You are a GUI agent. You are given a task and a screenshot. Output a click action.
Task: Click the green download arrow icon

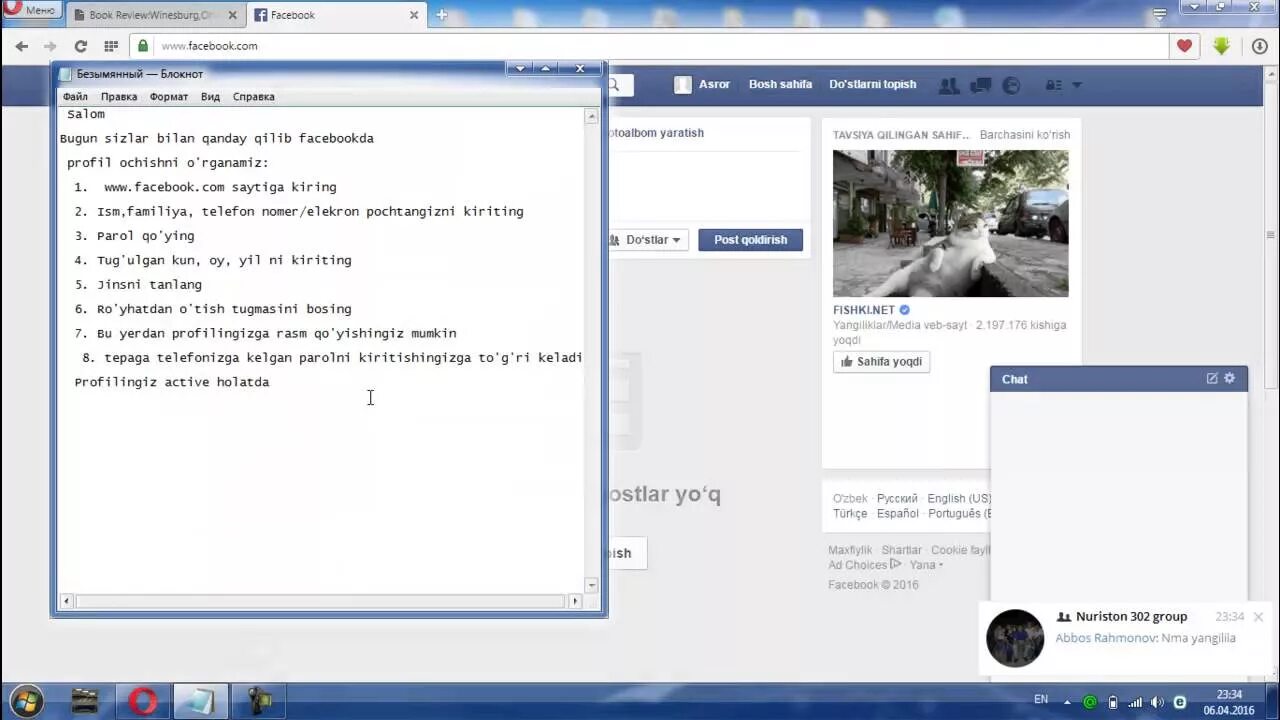click(1221, 46)
